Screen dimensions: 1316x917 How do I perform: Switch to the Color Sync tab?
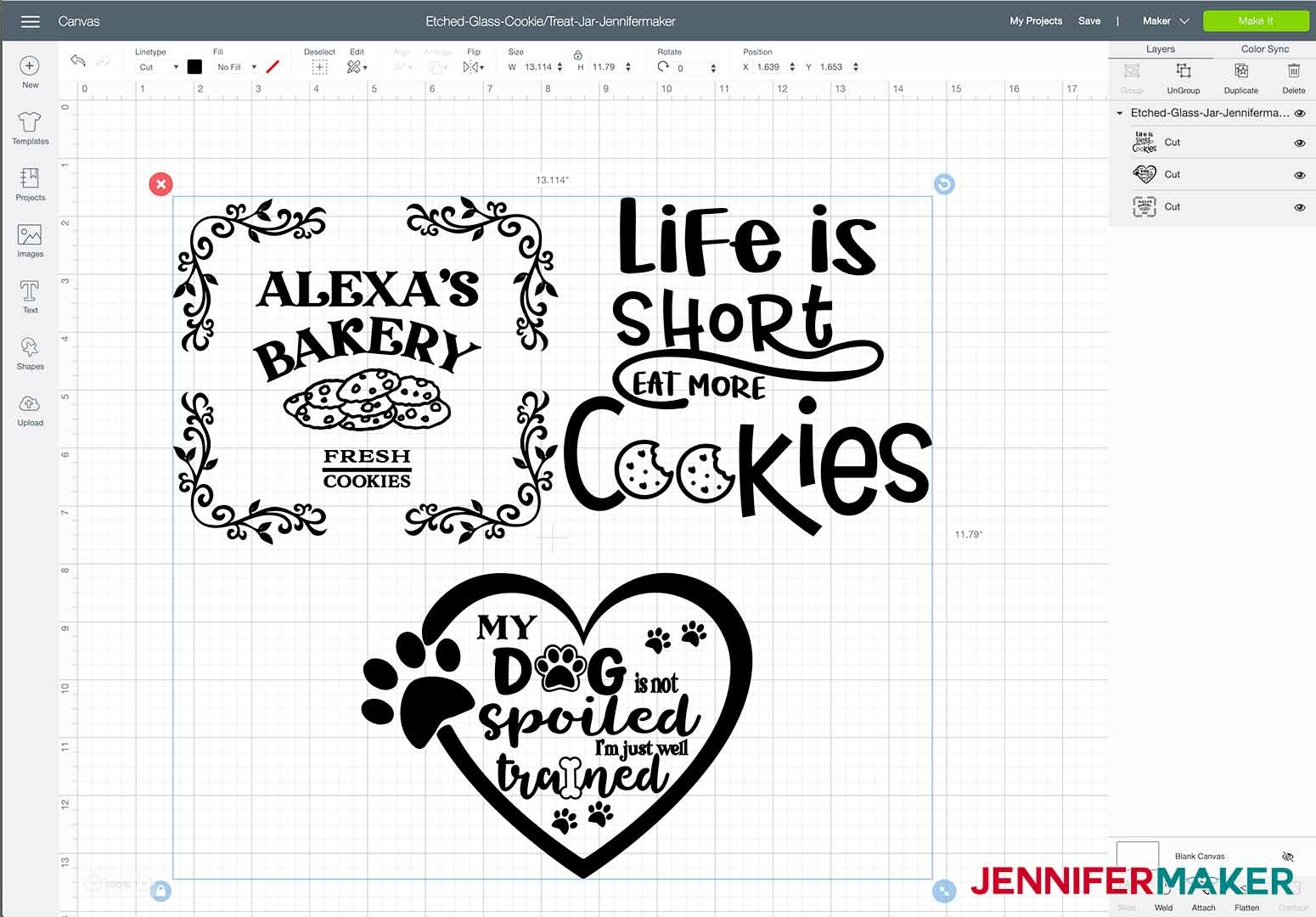(x=1264, y=49)
